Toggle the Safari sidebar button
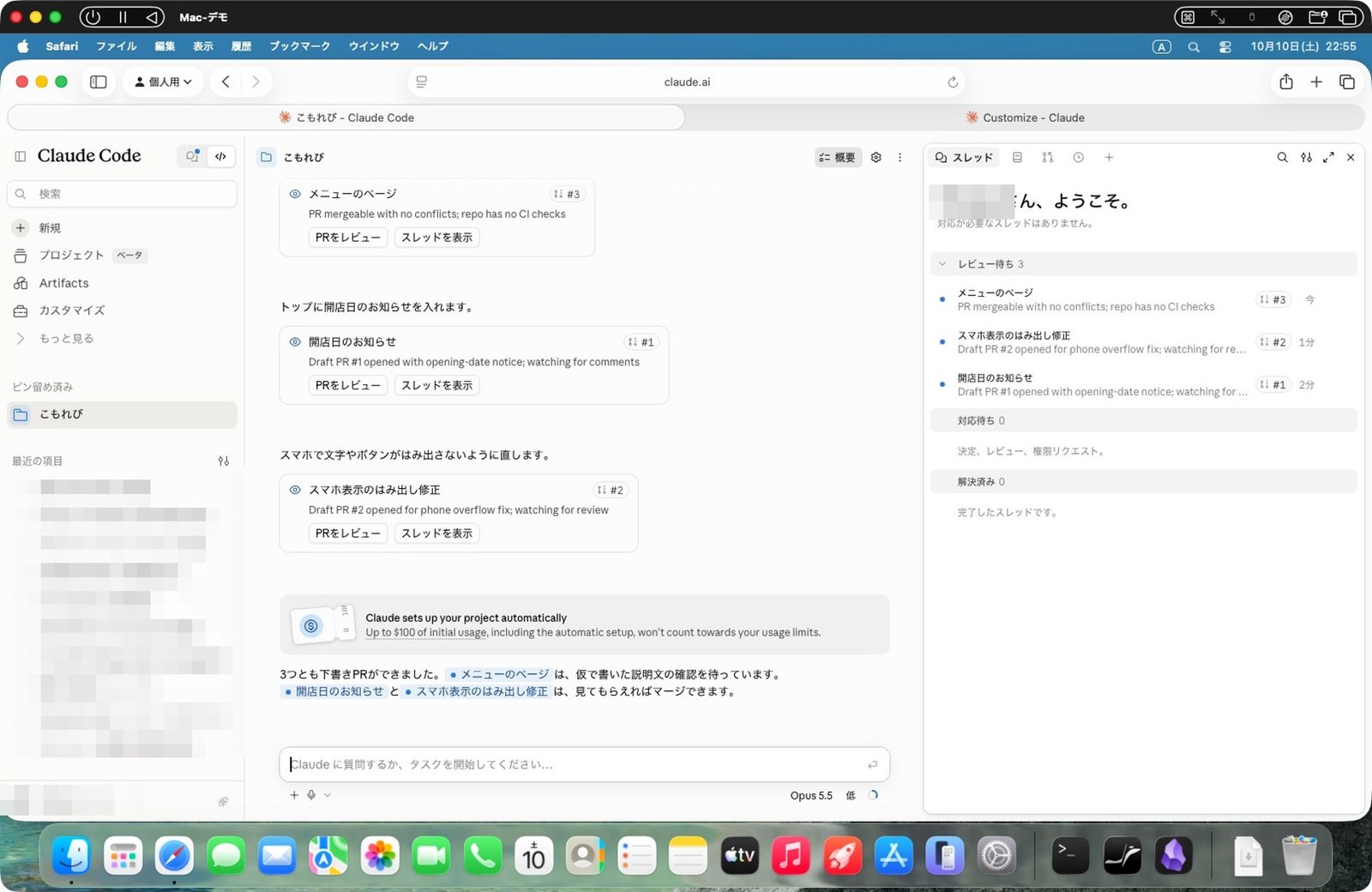 99,82
